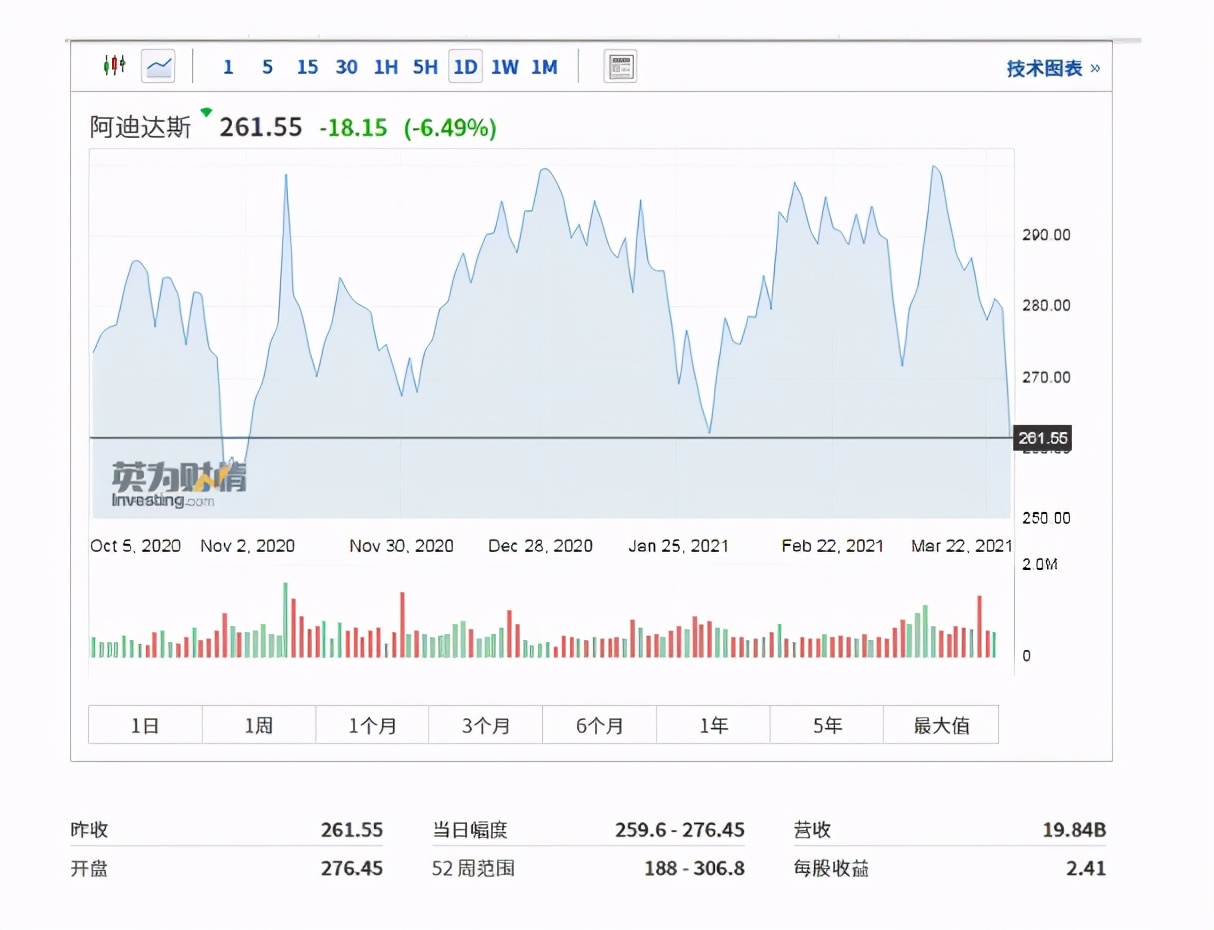Viewport: 1214px width, 930px height.
Task: Set interval to 5 minutes
Action: tap(267, 67)
